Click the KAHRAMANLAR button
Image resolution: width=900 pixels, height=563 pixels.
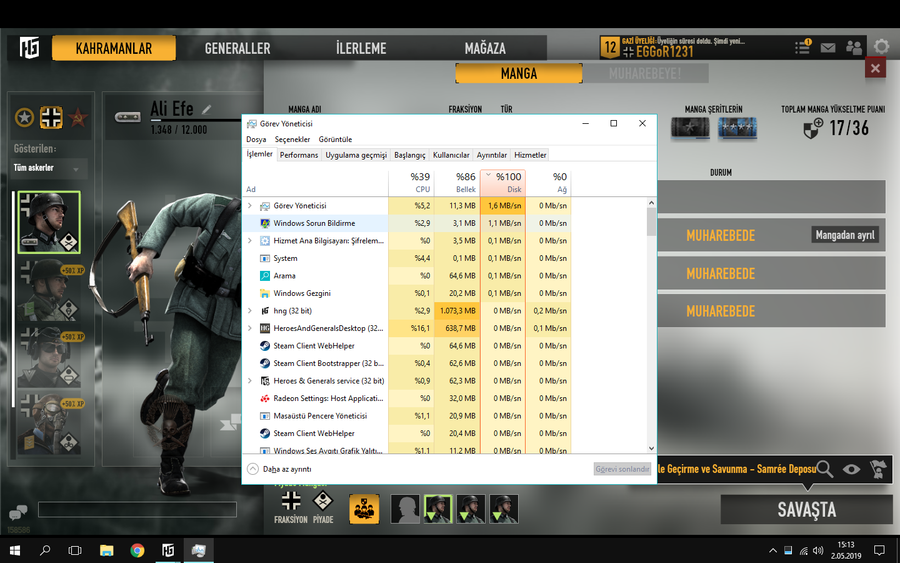pos(114,48)
